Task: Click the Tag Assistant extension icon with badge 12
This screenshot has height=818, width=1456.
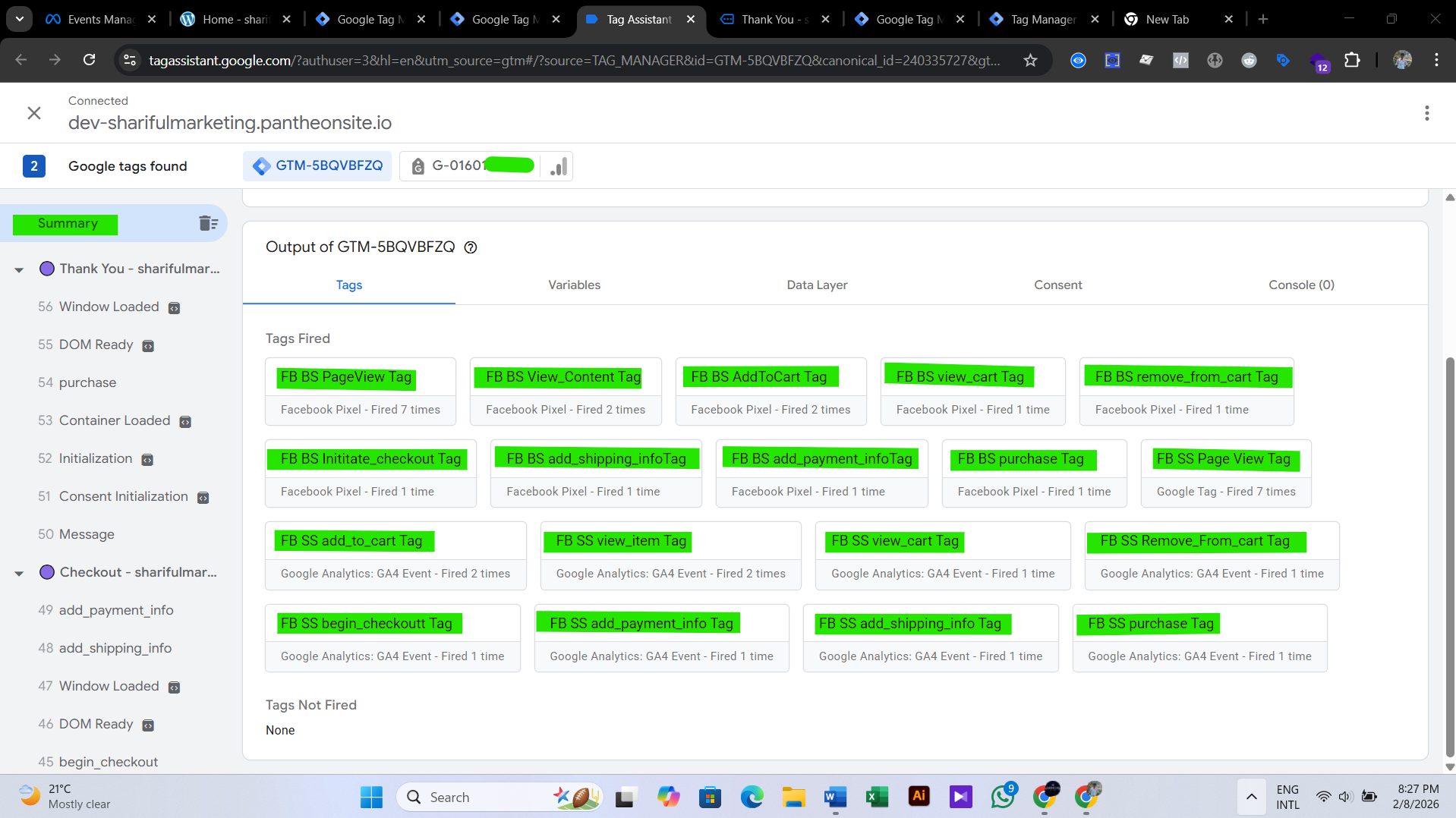Action: pyautogui.click(x=1321, y=60)
